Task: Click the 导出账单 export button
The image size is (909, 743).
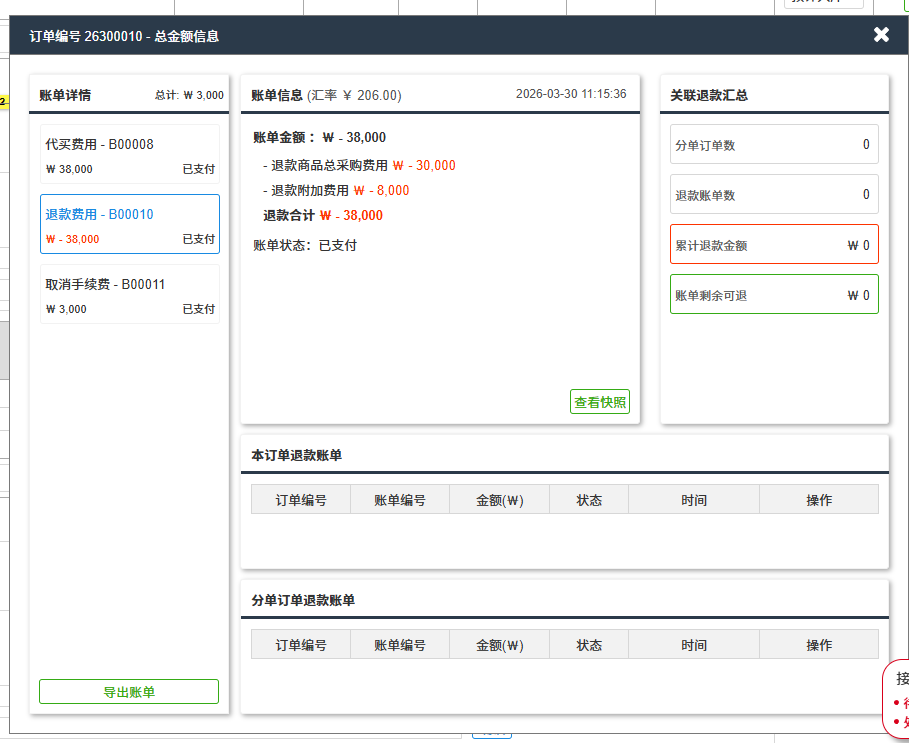Action: 129,692
